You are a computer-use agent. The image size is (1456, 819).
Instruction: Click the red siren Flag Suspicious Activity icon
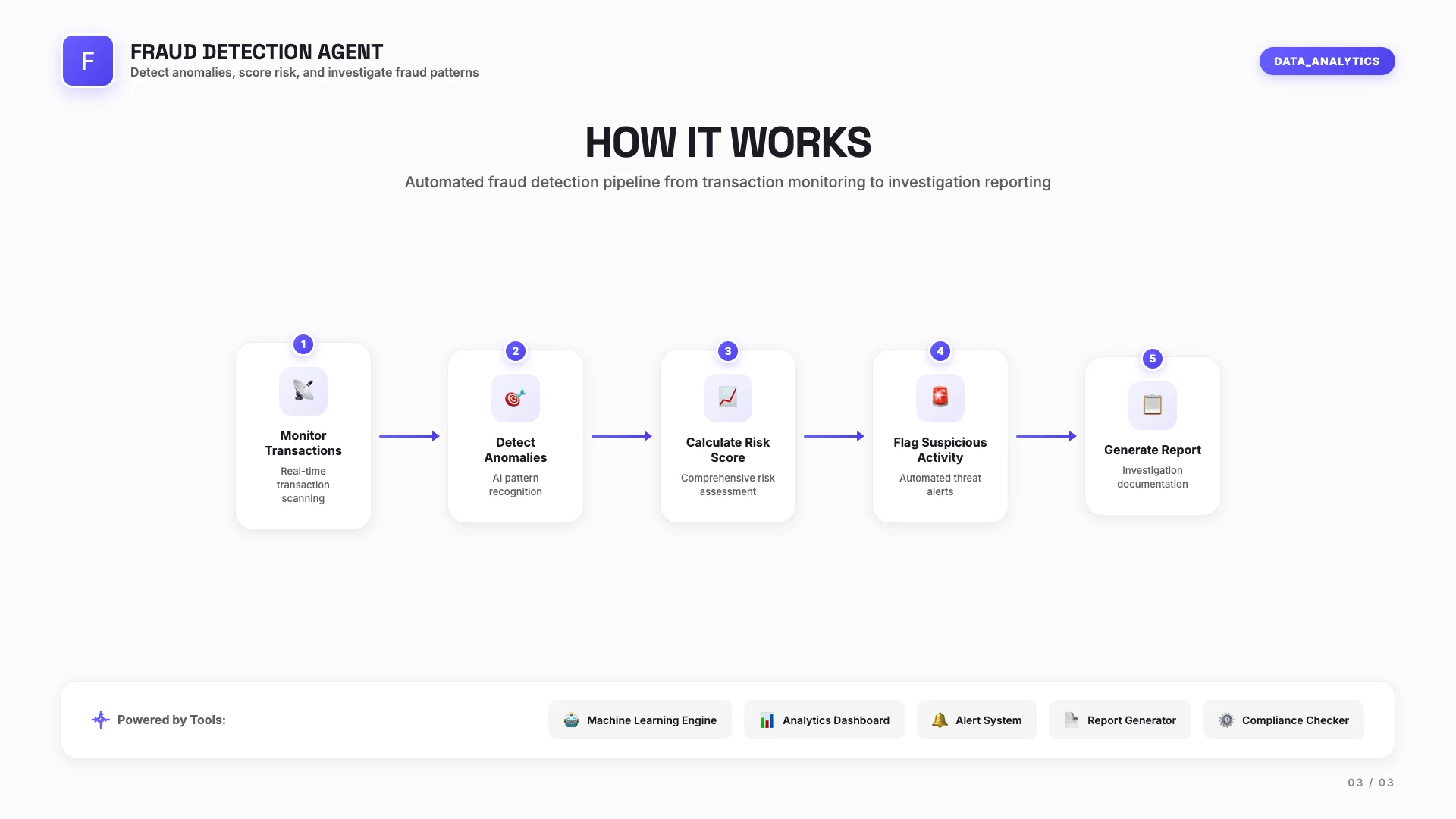[940, 397]
